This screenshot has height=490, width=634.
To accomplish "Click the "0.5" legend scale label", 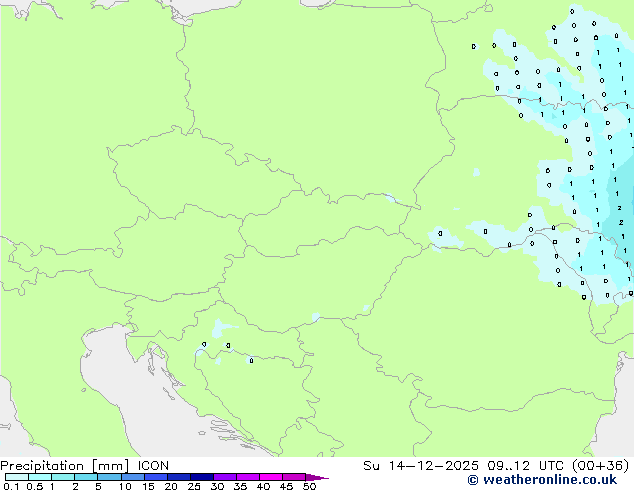I will point(34,486).
